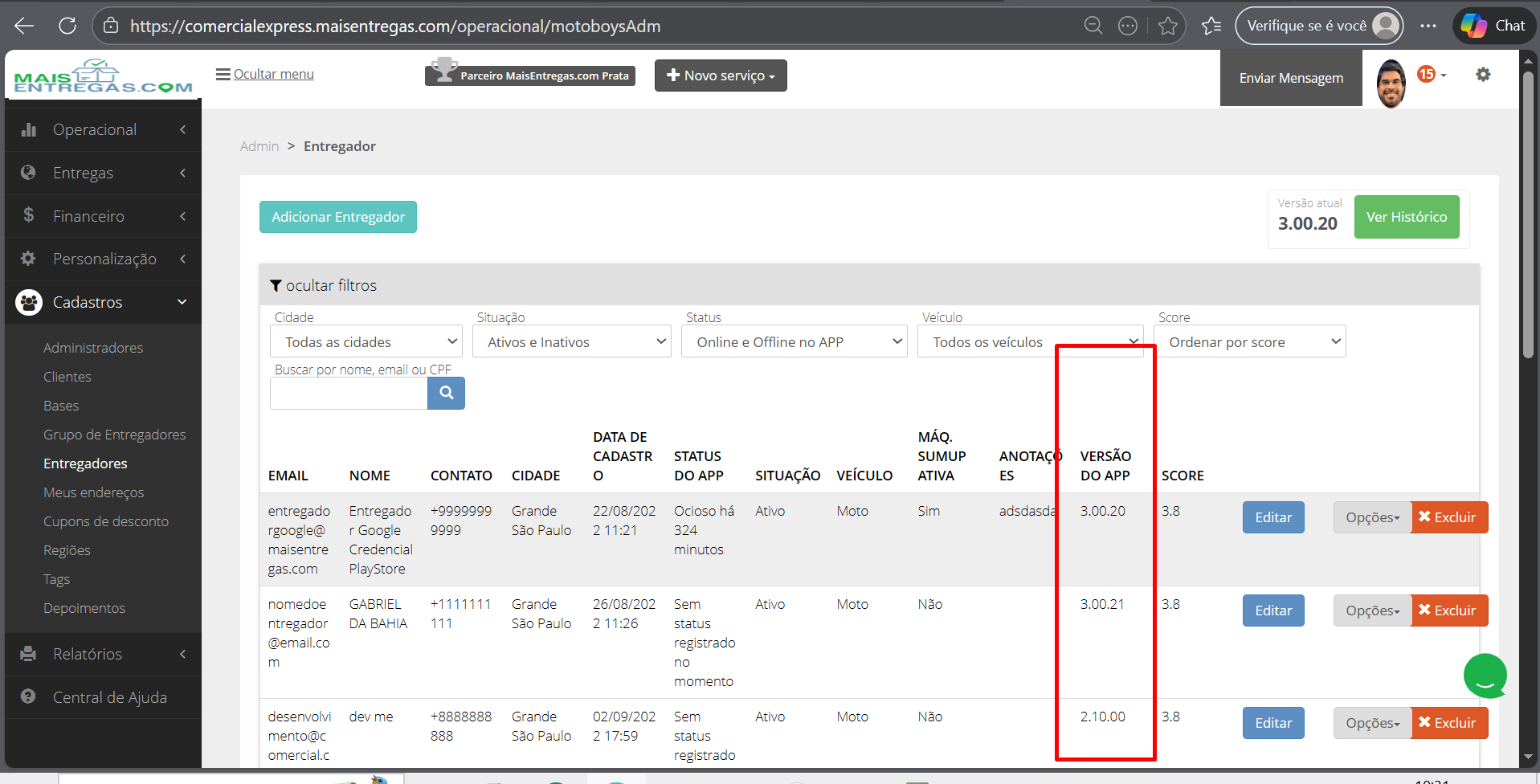Viewport: 1540px width, 784px height.
Task: Add page to favorites star icon
Action: 1168,26
